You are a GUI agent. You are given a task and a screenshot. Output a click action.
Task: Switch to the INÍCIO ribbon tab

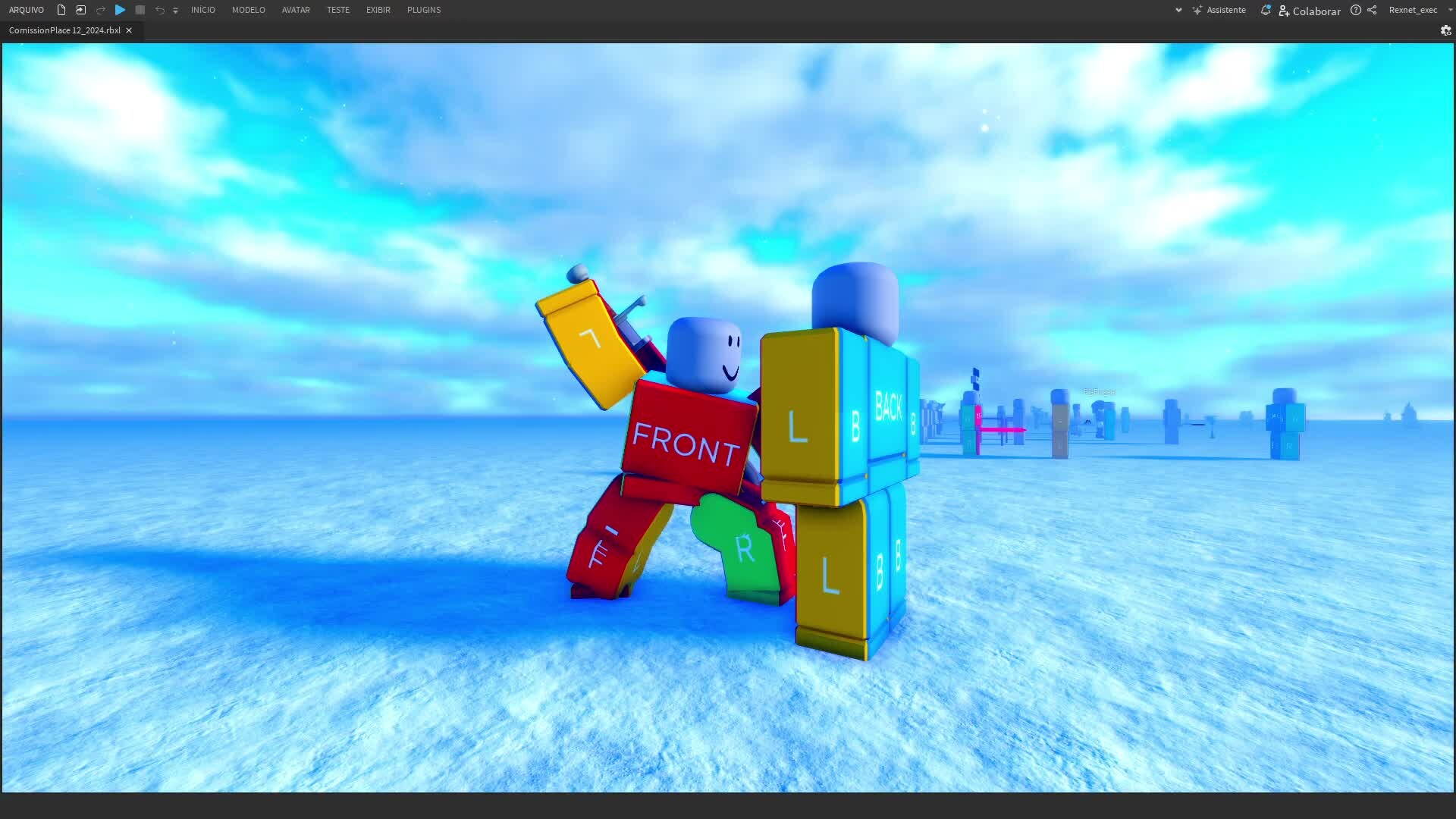click(x=203, y=10)
